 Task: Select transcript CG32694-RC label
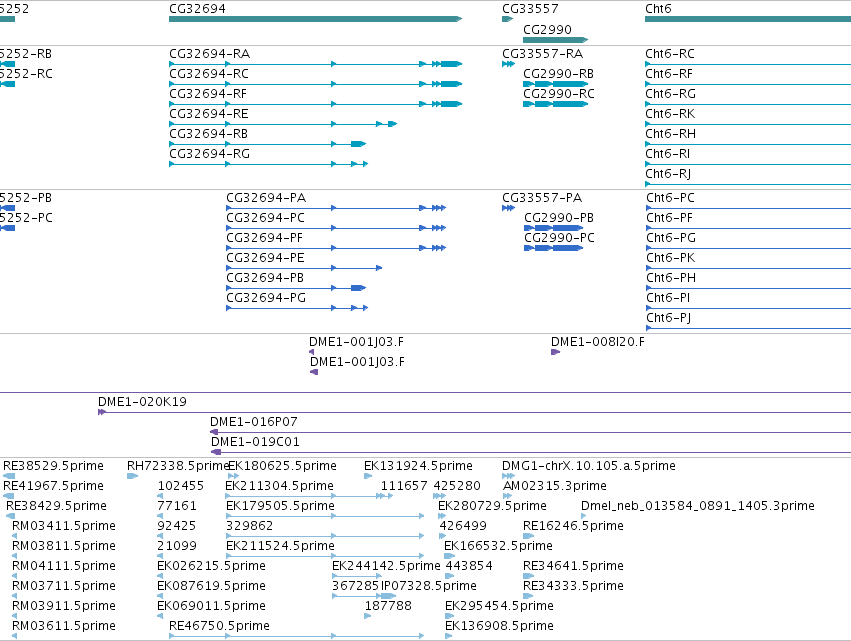(x=209, y=74)
